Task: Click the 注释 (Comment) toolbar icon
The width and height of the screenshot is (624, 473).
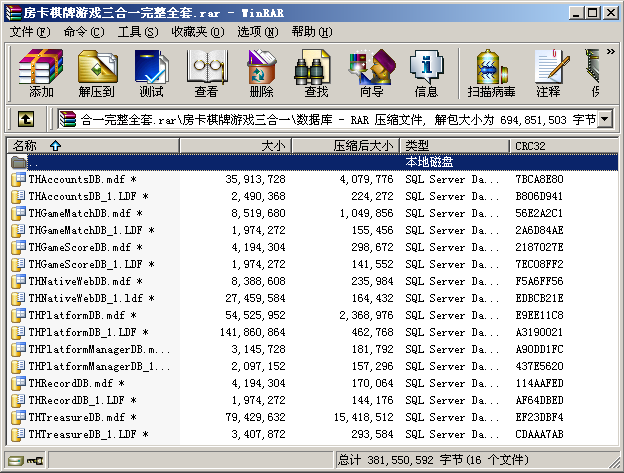Action: click(548, 73)
